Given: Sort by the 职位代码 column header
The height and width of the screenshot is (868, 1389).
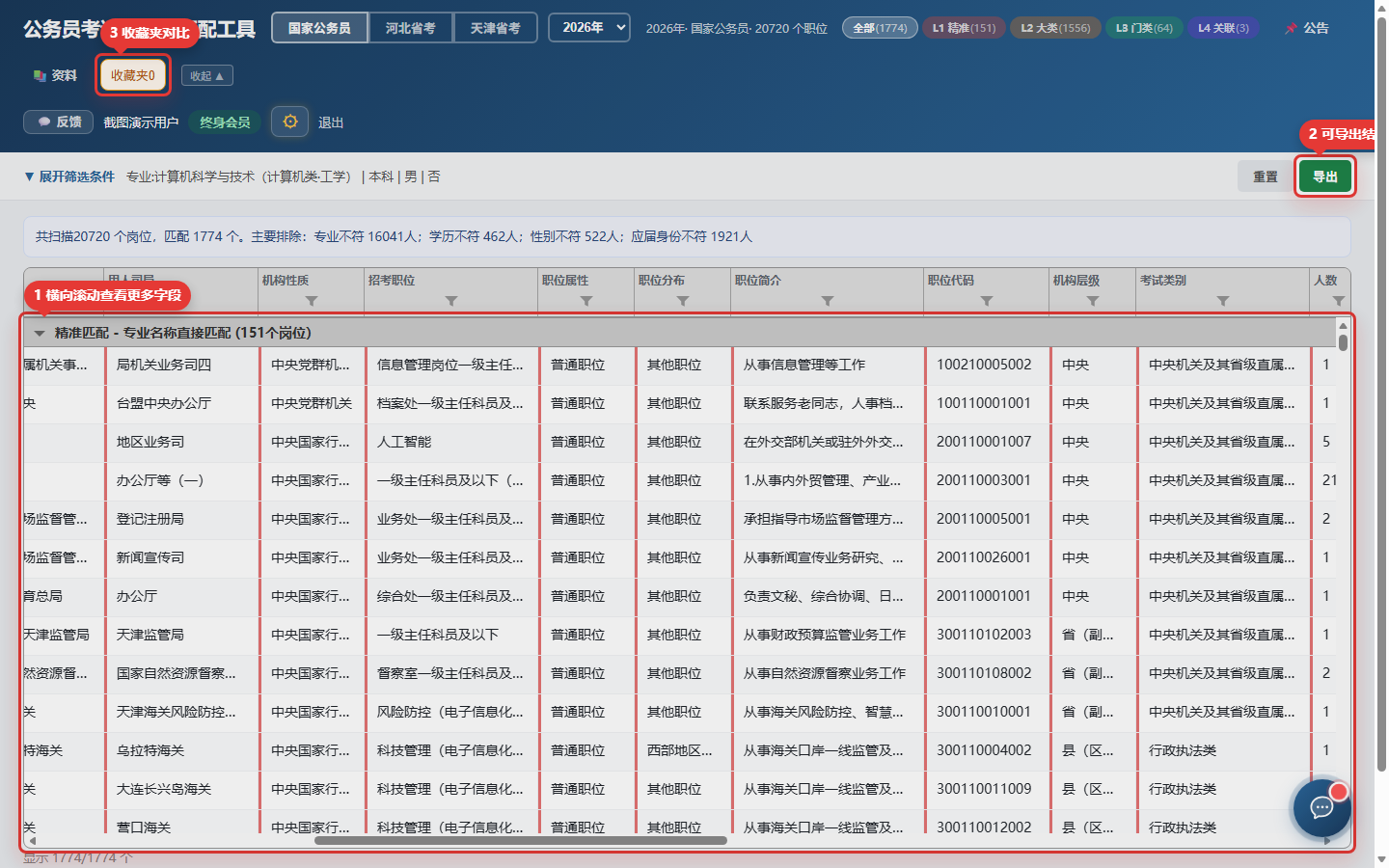Looking at the screenshot, I should click(x=951, y=281).
